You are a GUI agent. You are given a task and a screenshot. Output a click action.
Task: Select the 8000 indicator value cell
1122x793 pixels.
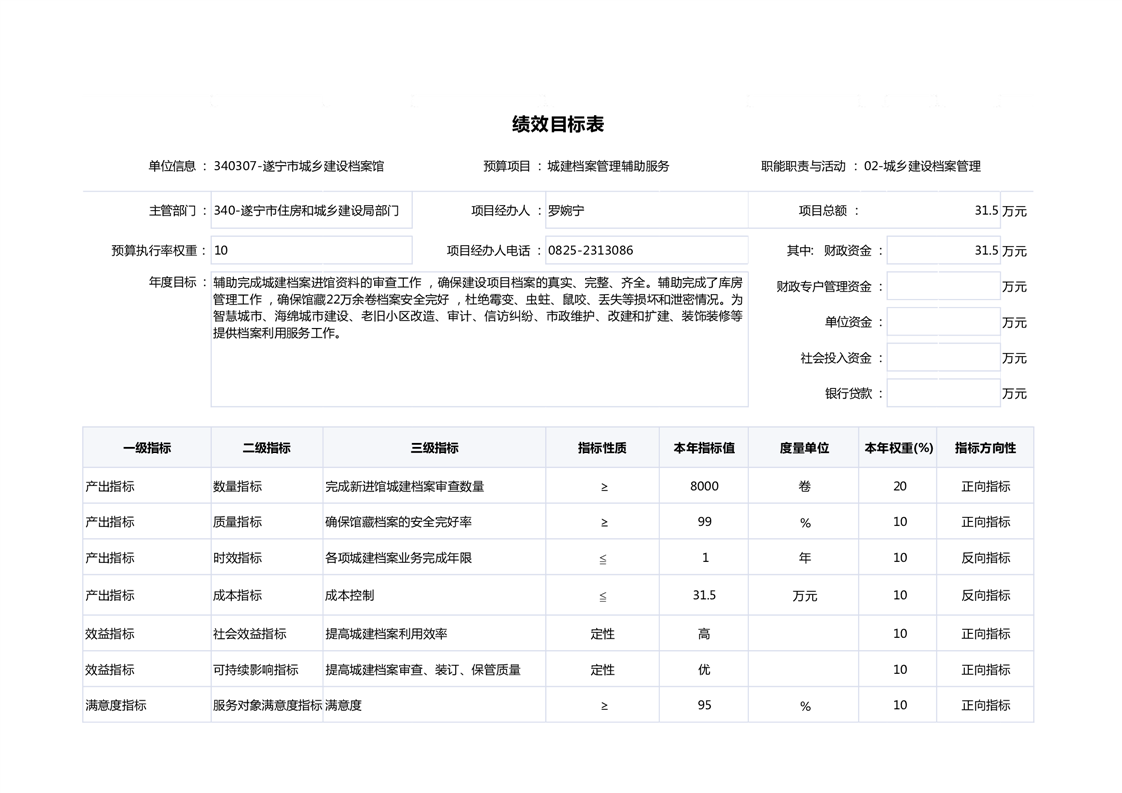click(x=704, y=486)
